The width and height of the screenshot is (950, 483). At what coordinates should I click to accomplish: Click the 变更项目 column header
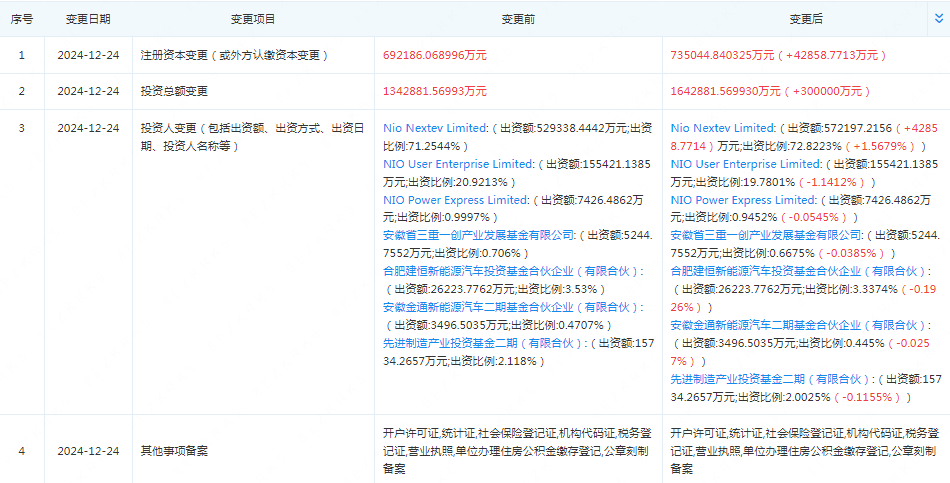coord(253,19)
